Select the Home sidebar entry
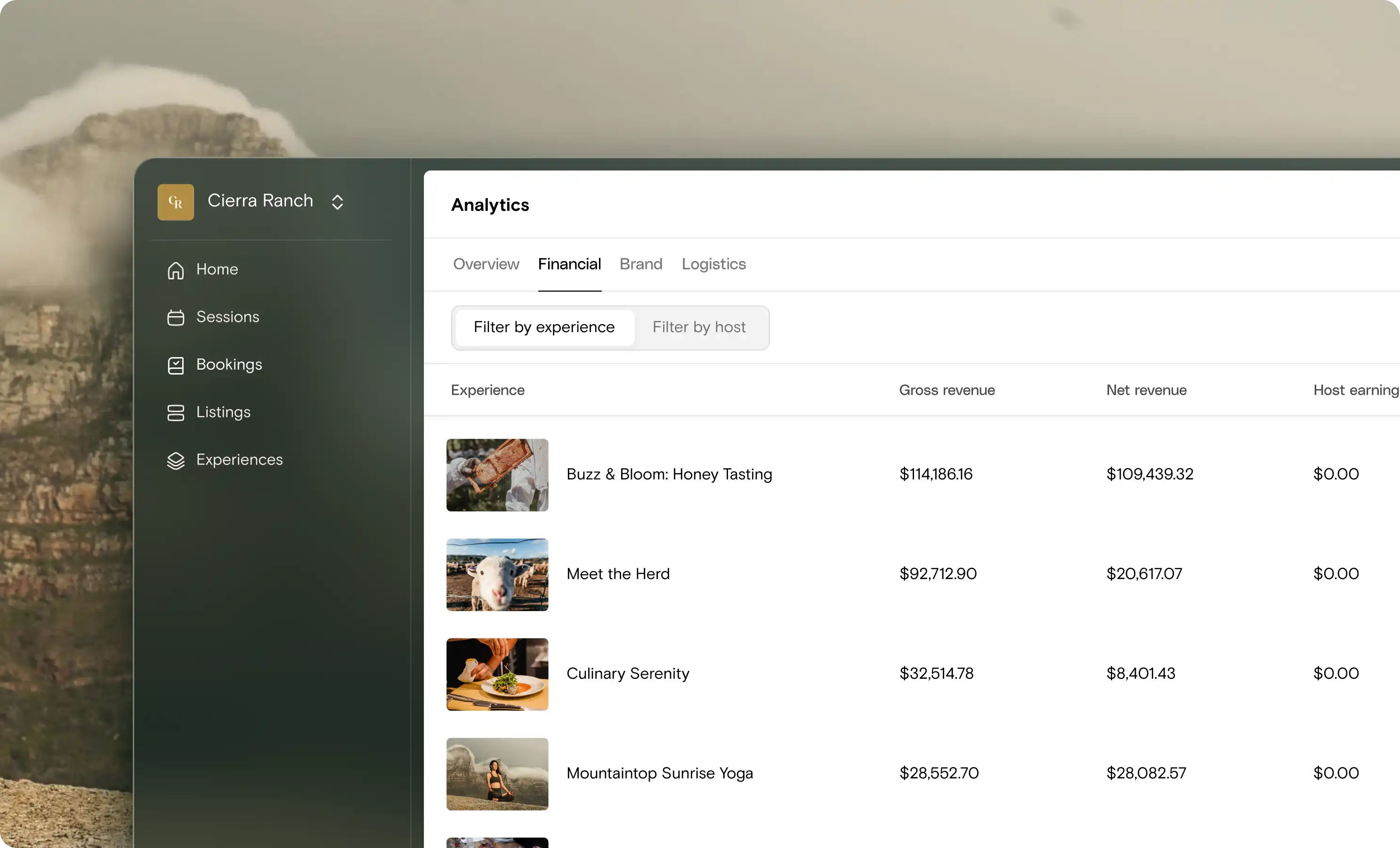Screen dimensions: 1400x848 (x=217, y=269)
